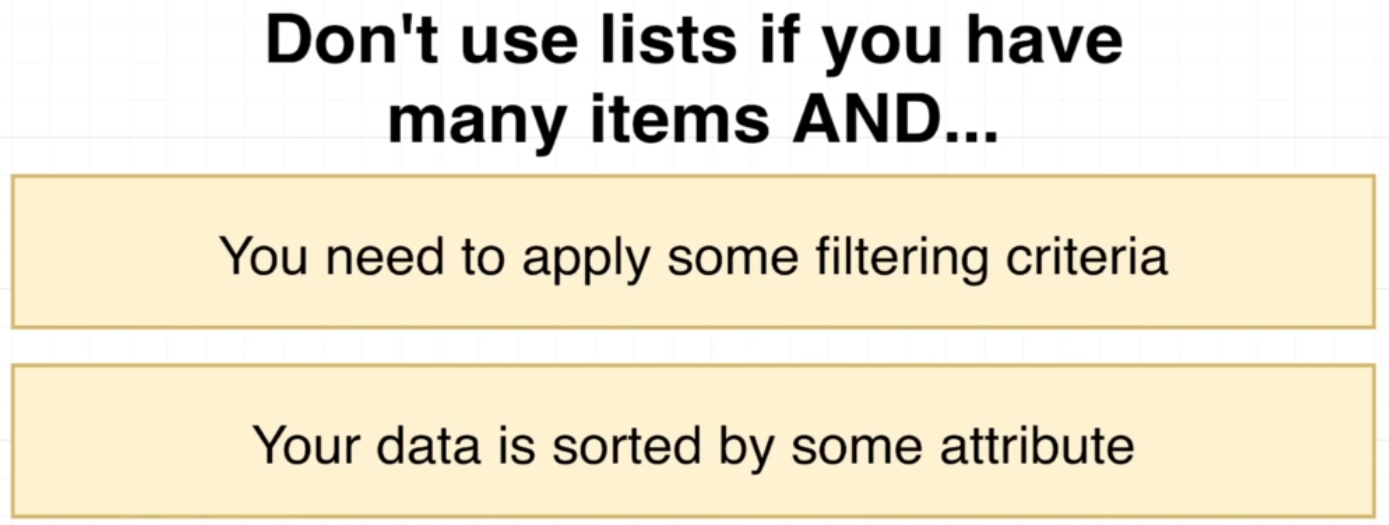This screenshot has height=525, width=1389.
Task: Select the word 'need' in first box
Action: [381, 256]
